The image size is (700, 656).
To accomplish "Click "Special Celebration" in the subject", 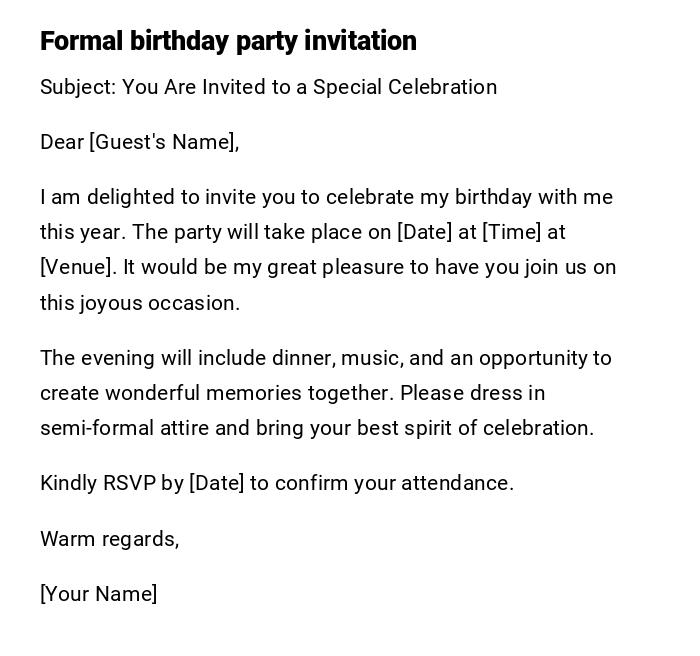I will coord(404,87).
